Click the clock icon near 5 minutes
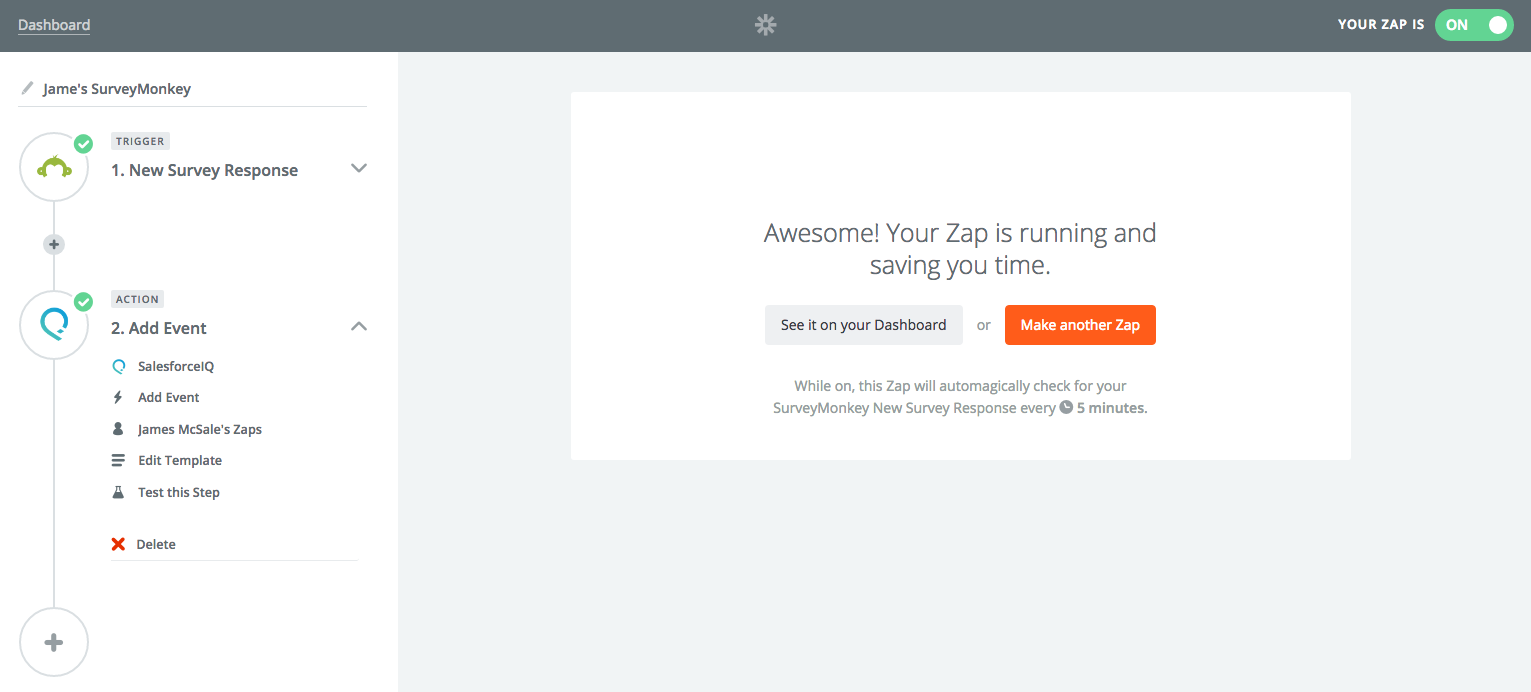This screenshot has height=692, width=1531. (1066, 408)
